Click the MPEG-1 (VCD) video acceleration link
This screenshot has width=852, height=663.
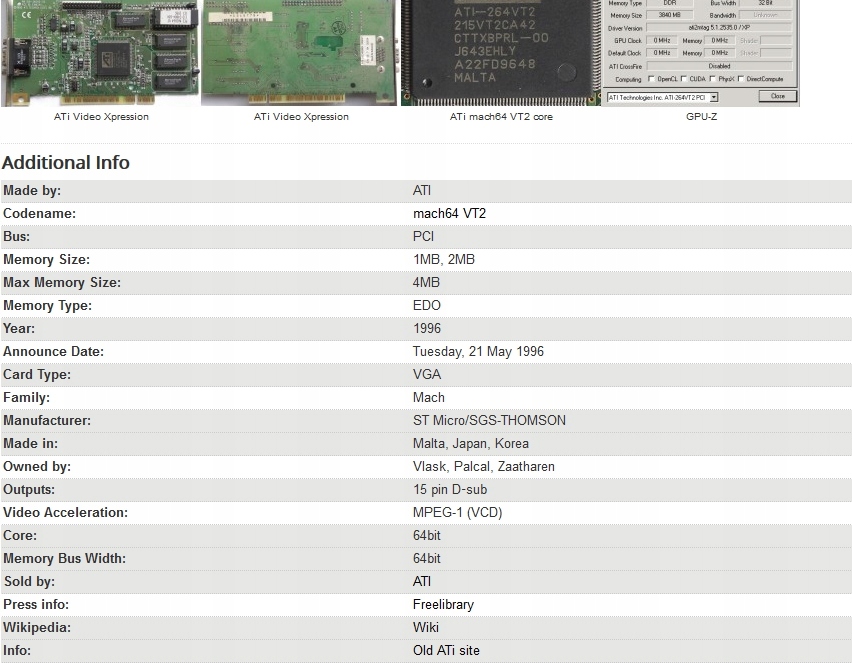coord(458,512)
